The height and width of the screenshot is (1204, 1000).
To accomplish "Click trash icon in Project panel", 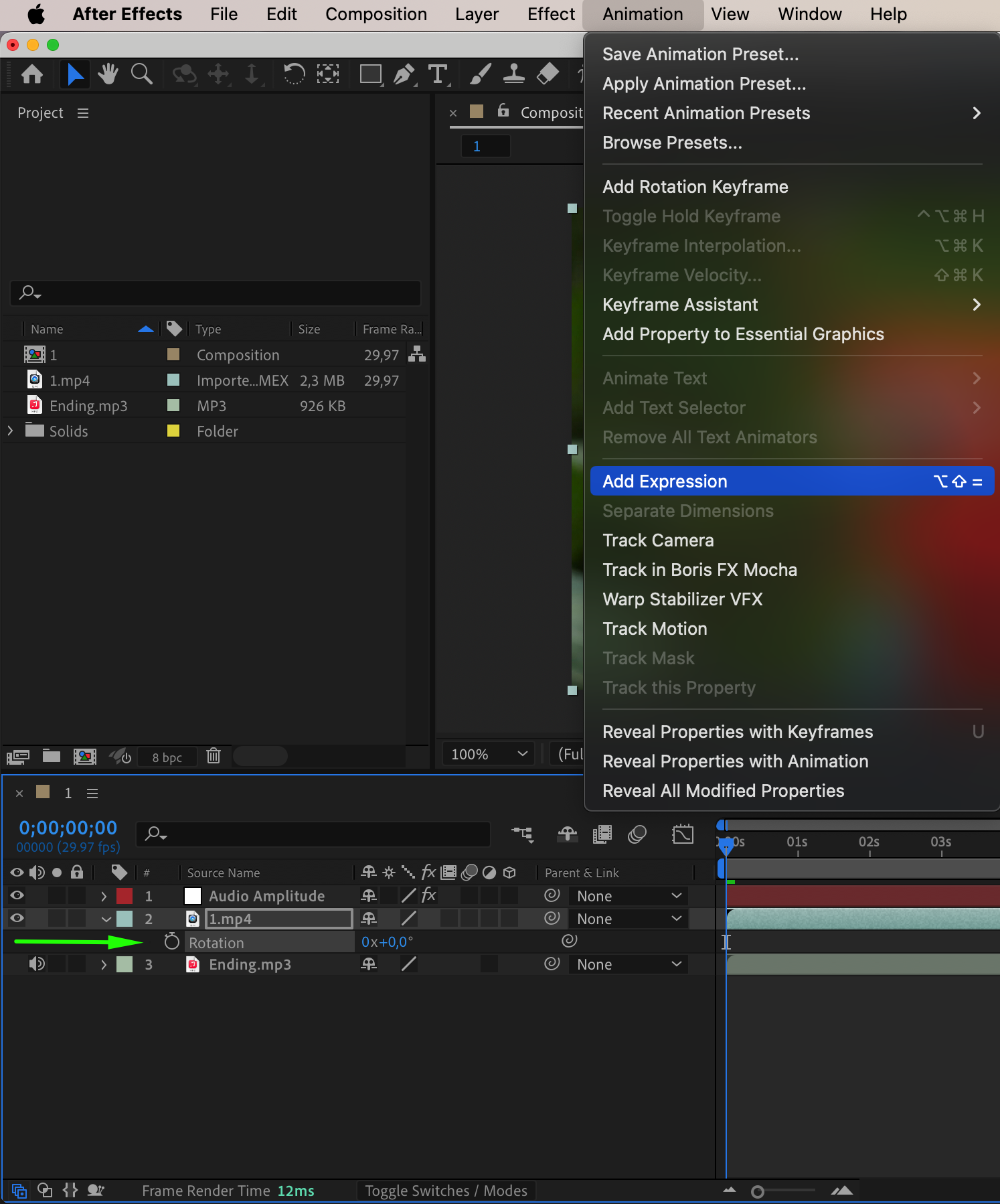I will coord(214,756).
